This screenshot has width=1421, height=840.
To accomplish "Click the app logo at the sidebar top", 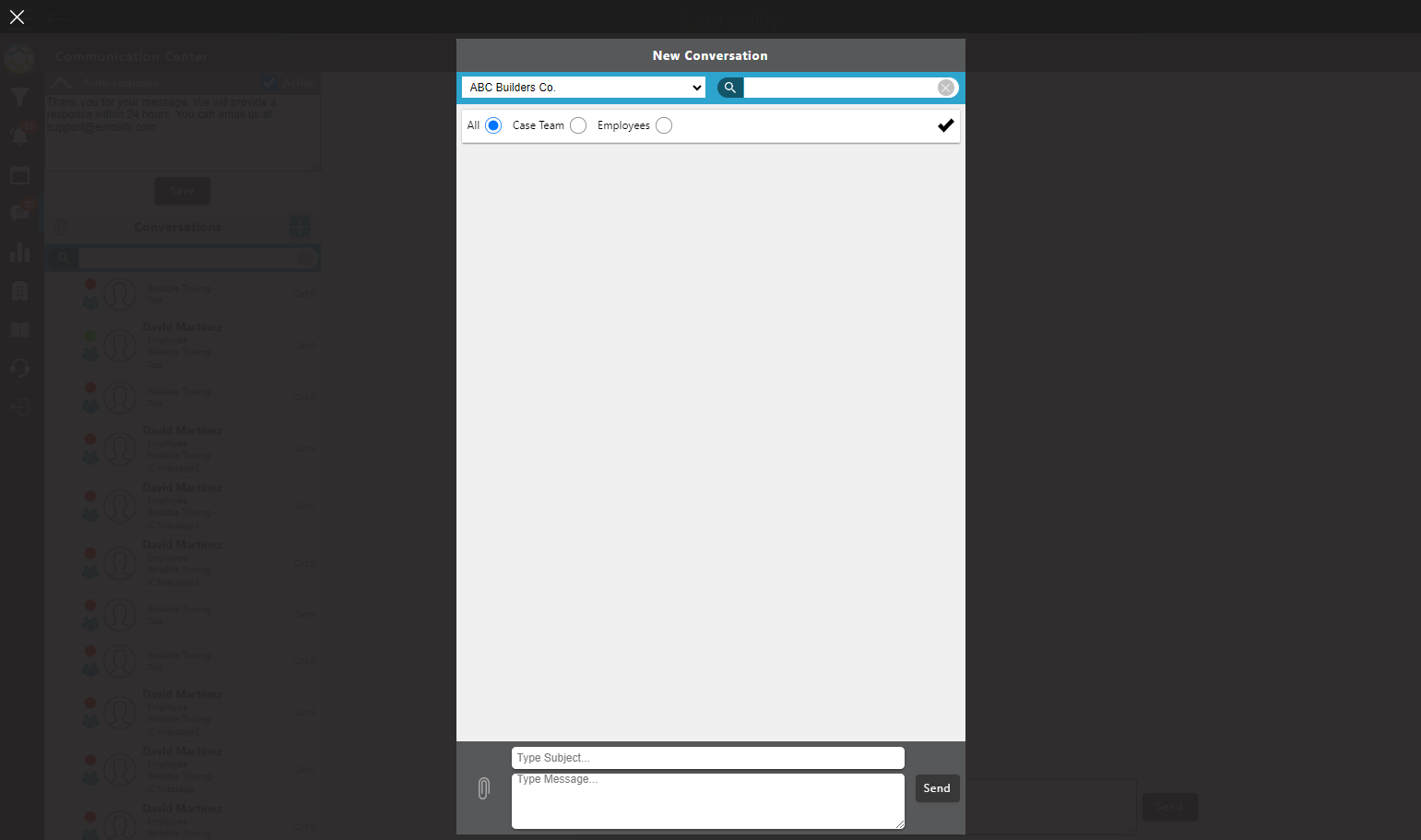I will pos(19,58).
